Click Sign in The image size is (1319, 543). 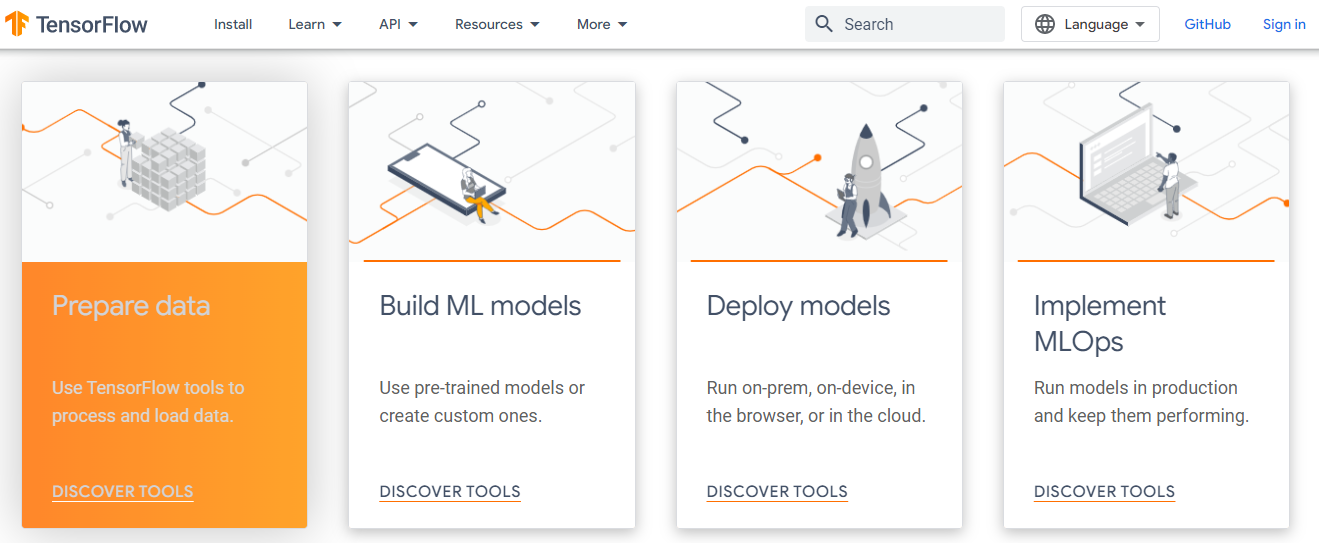pos(1284,24)
